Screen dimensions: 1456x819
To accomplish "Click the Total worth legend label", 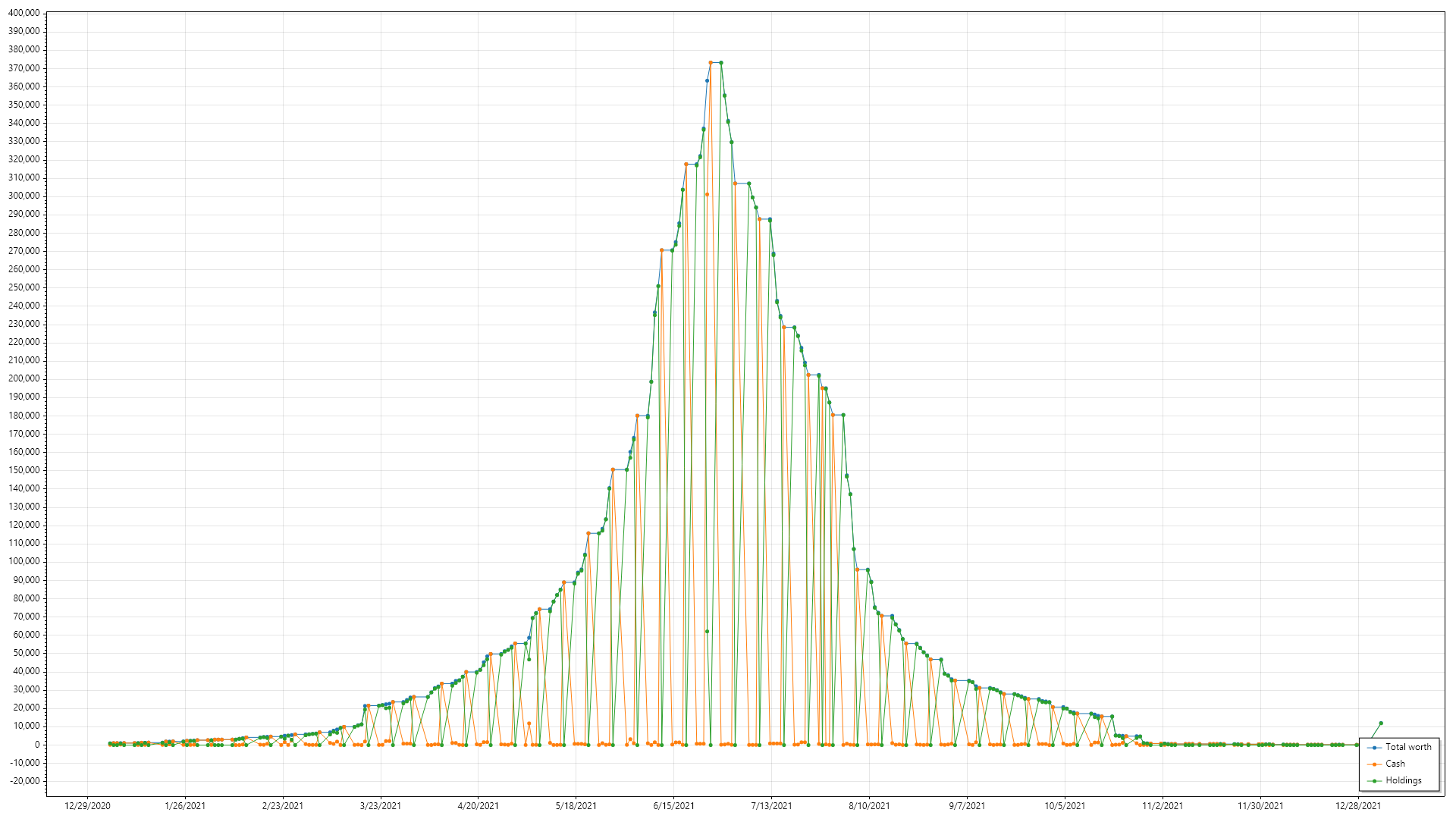I will [1408, 747].
